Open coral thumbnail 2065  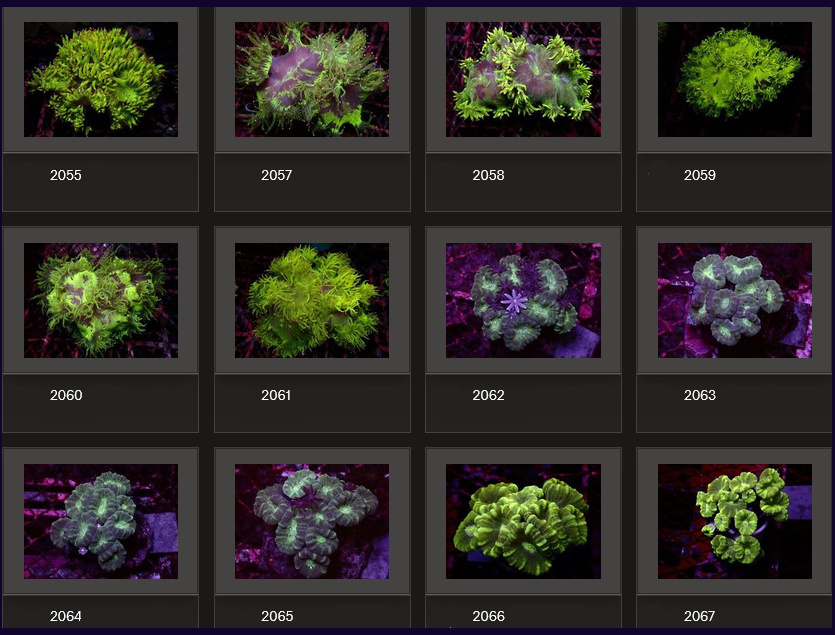pos(312,522)
